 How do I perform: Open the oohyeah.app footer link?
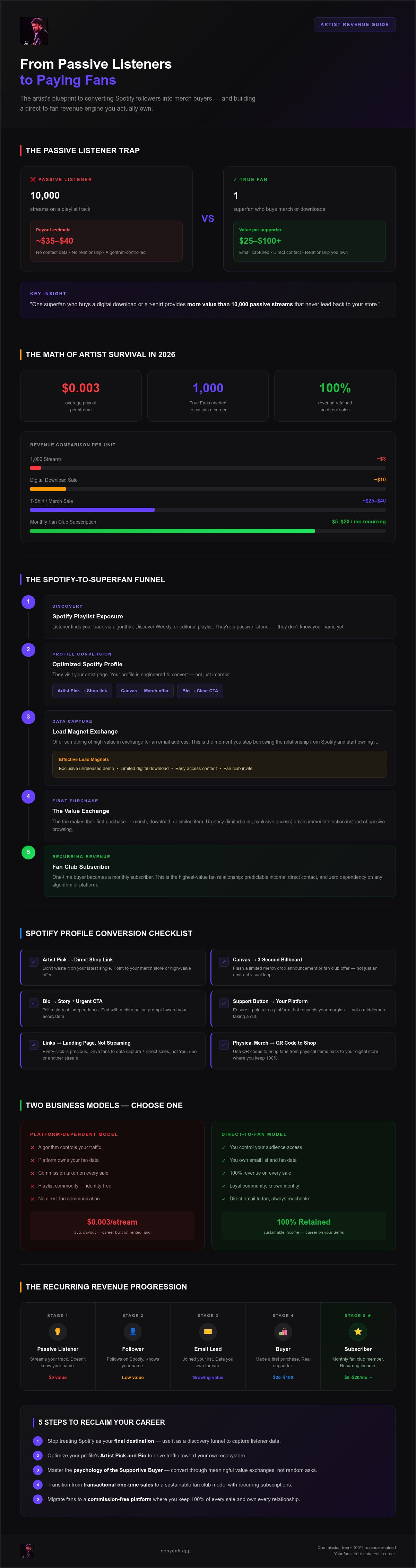pyautogui.click(x=176, y=1550)
